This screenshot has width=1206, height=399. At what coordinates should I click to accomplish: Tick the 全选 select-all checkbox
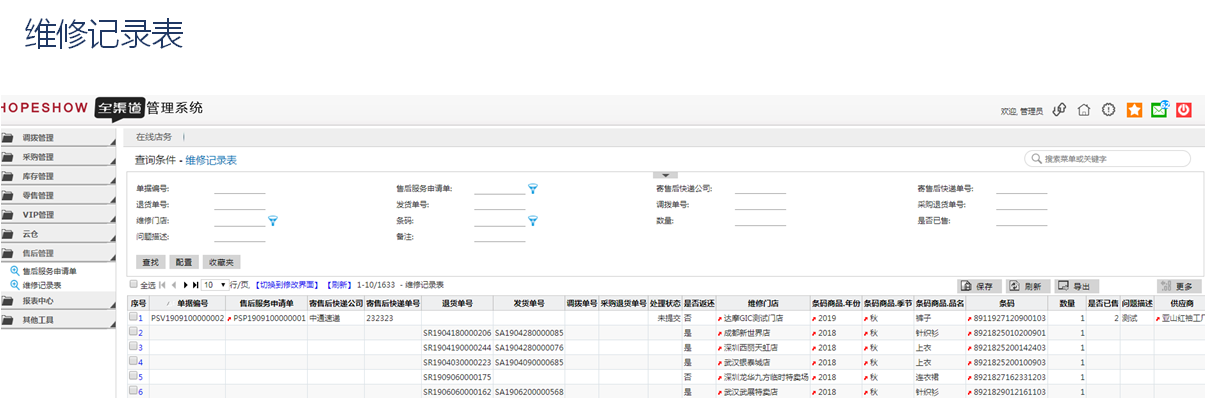click(134, 285)
